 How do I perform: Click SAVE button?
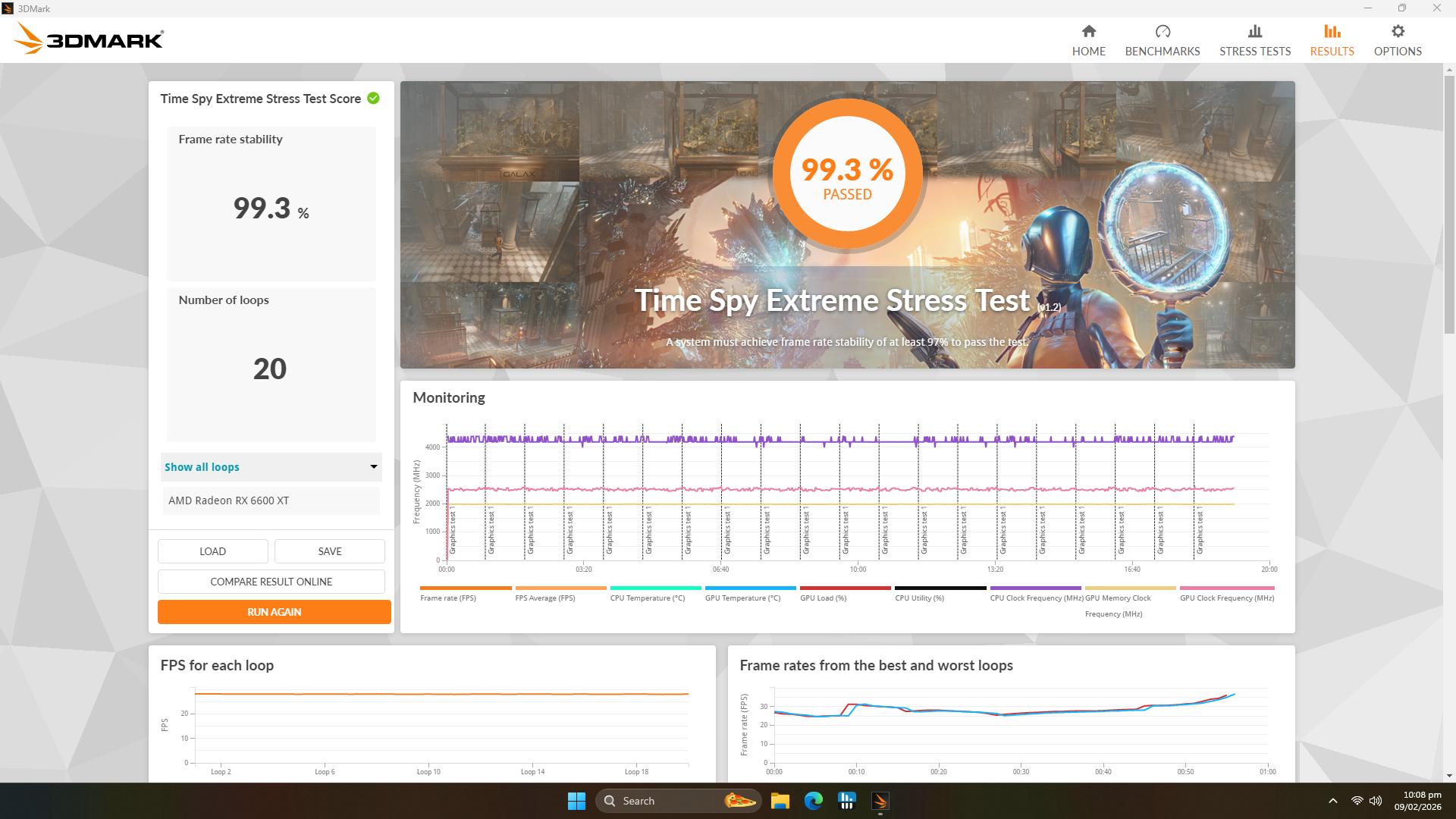329,551
